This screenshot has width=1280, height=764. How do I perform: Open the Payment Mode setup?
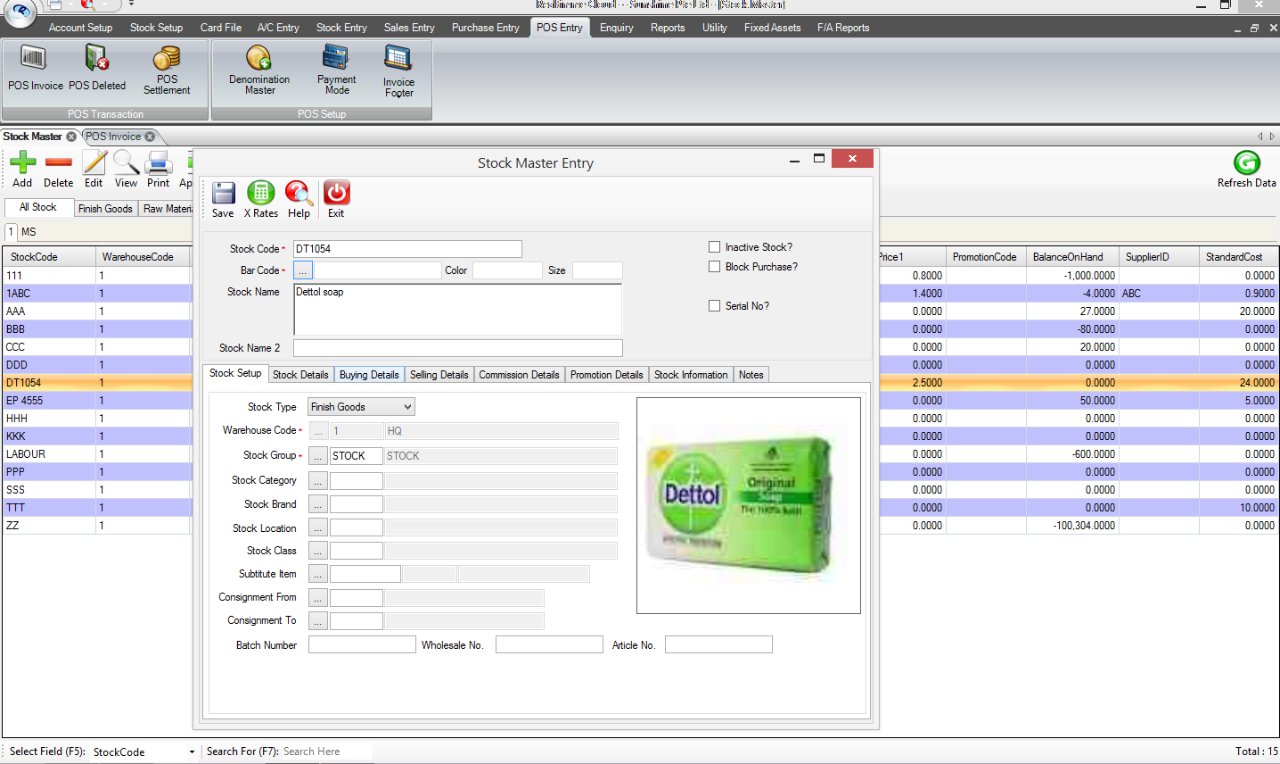click(x=335, y=68)
